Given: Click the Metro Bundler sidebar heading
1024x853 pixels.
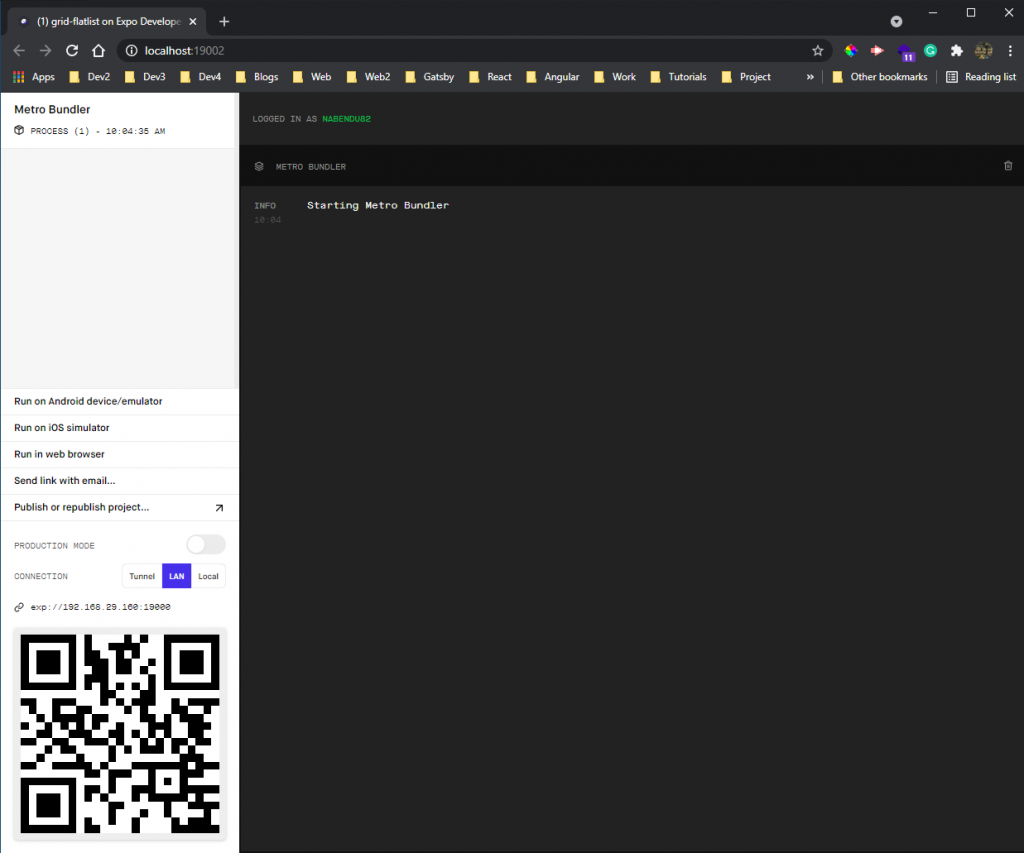Looking at the screenshot, I should 52,109.
